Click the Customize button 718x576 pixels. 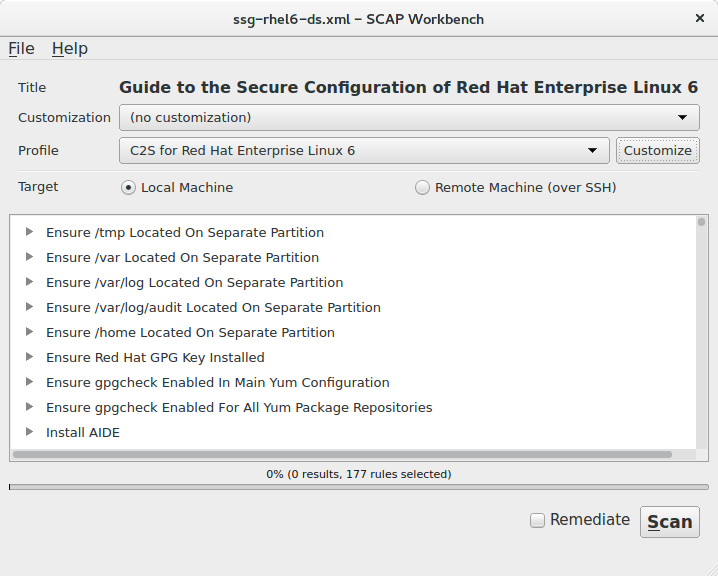(658, 151)
